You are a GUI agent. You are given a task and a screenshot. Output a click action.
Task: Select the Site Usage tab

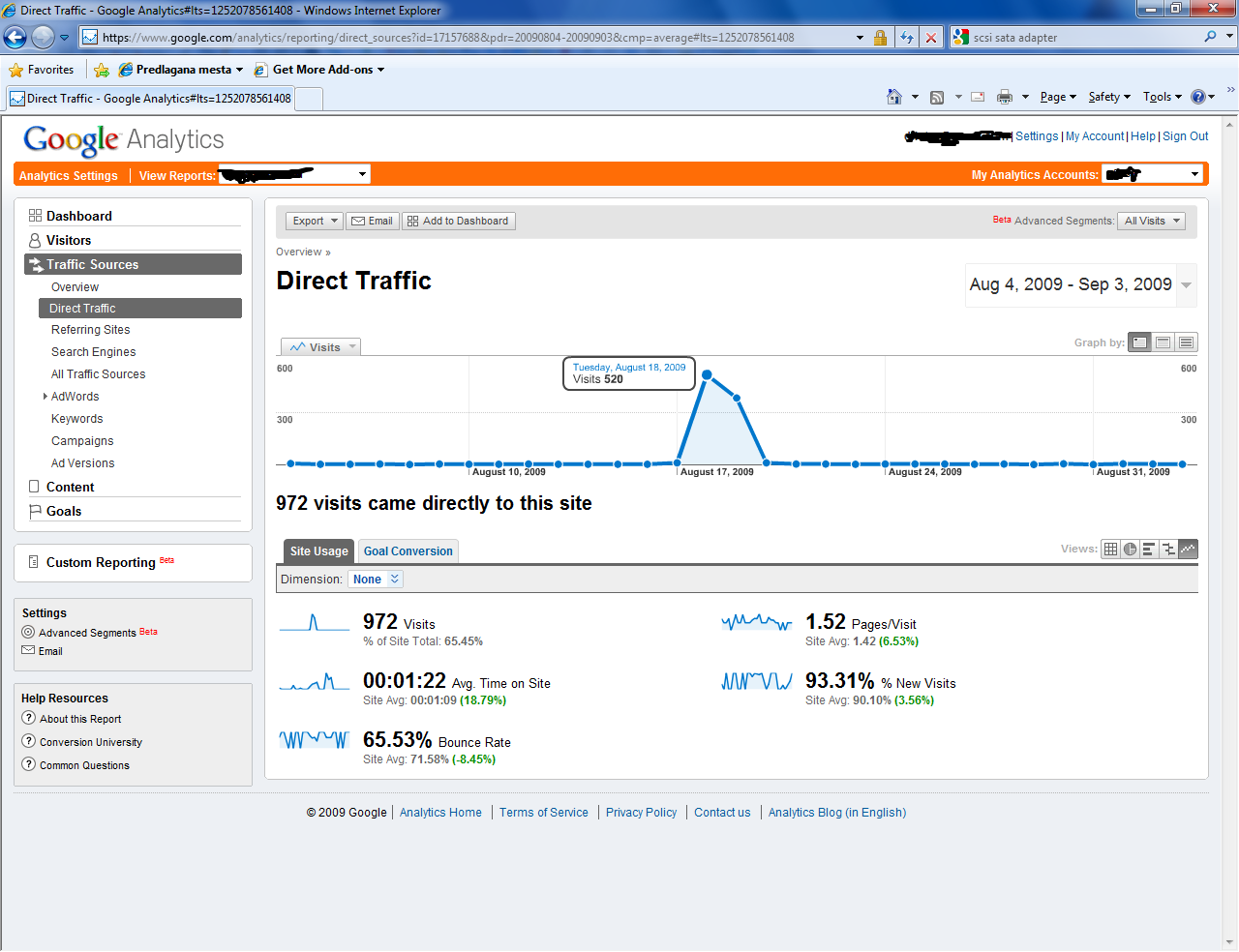(318, 551)
